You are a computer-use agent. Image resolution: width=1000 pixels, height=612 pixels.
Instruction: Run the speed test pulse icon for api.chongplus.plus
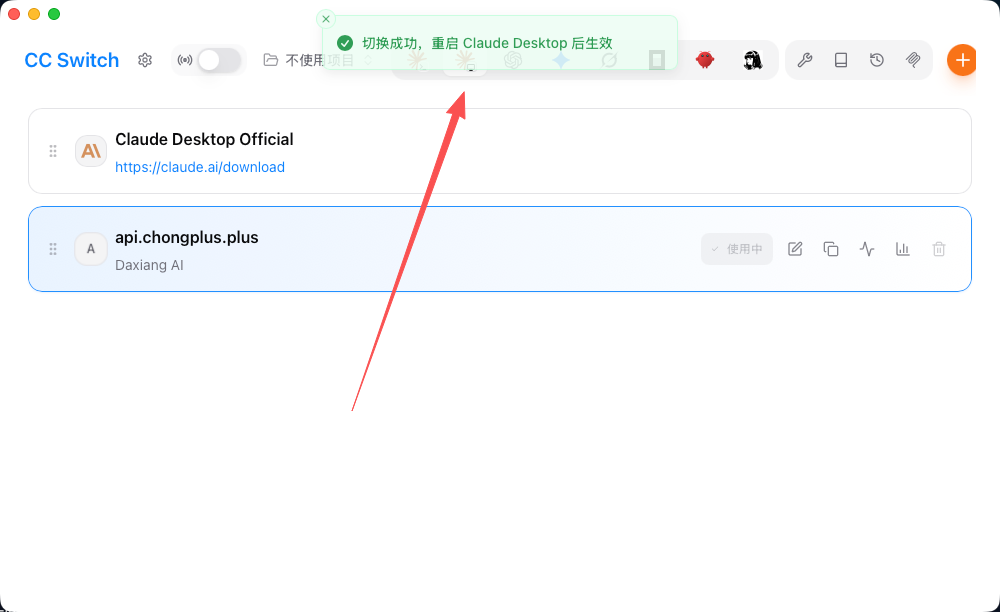pyautogui.click(x=867, y=249)
